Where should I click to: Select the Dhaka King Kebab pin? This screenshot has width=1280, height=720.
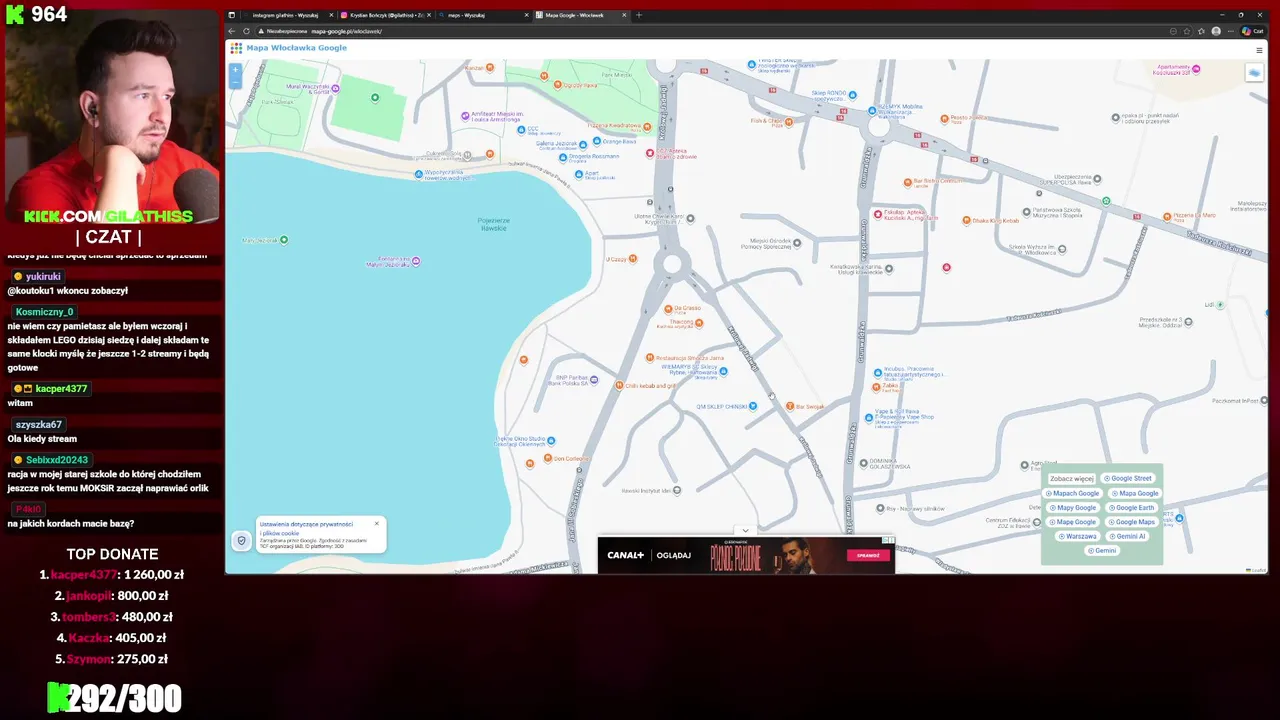pyautogui.click(x=966, y=220)
